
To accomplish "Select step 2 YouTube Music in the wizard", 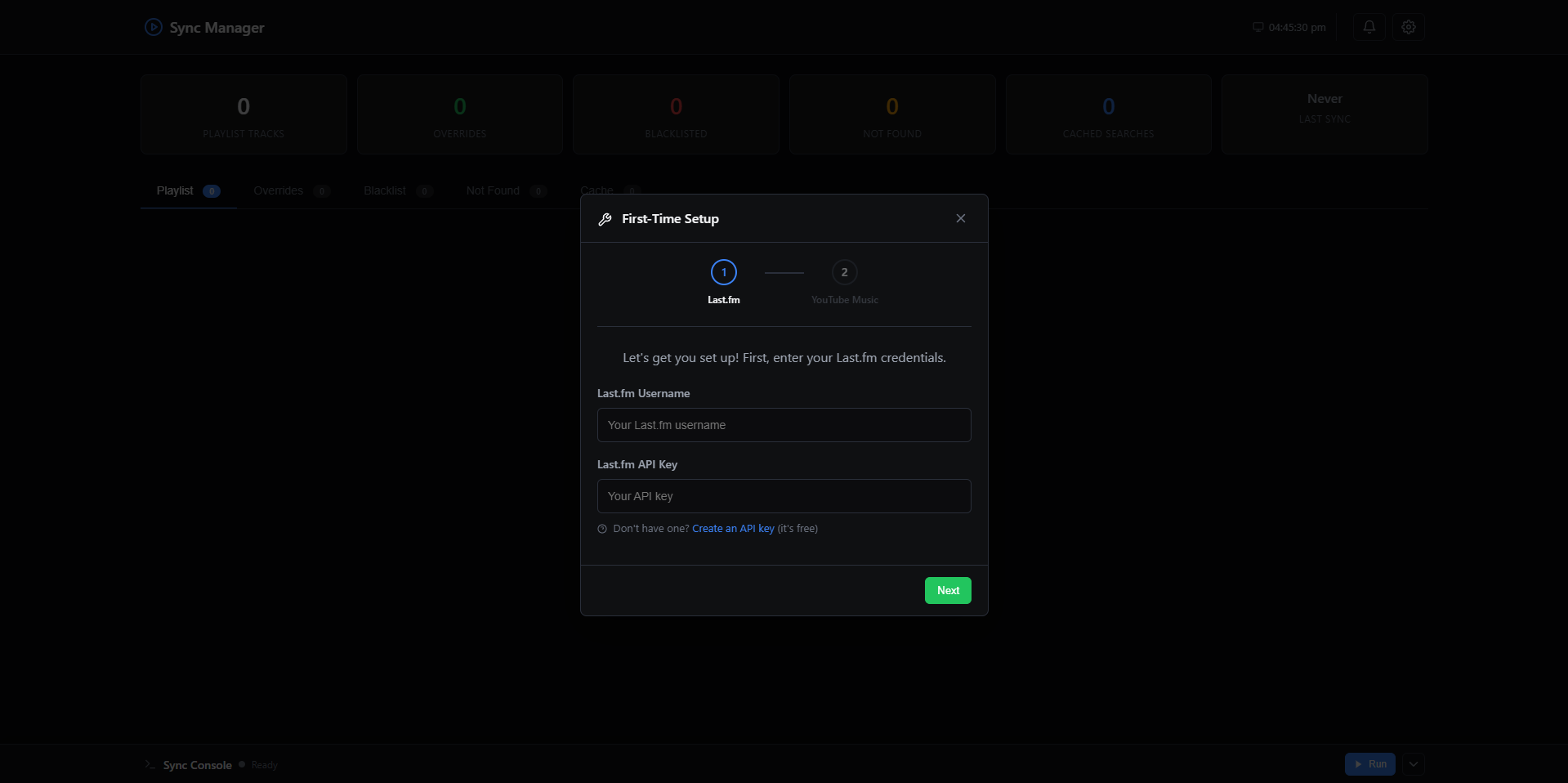I will click(x=843, y=272).
